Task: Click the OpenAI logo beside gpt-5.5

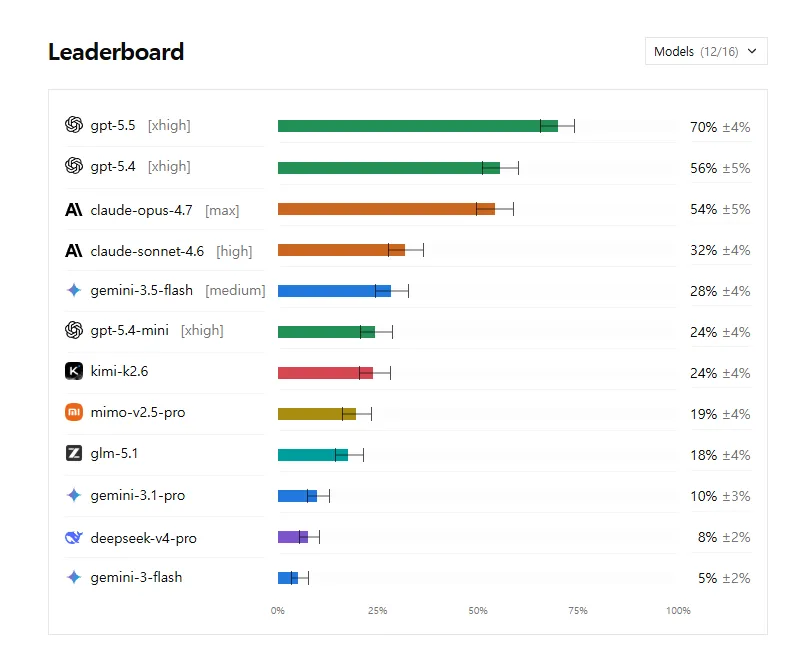Action: [74, 125]
